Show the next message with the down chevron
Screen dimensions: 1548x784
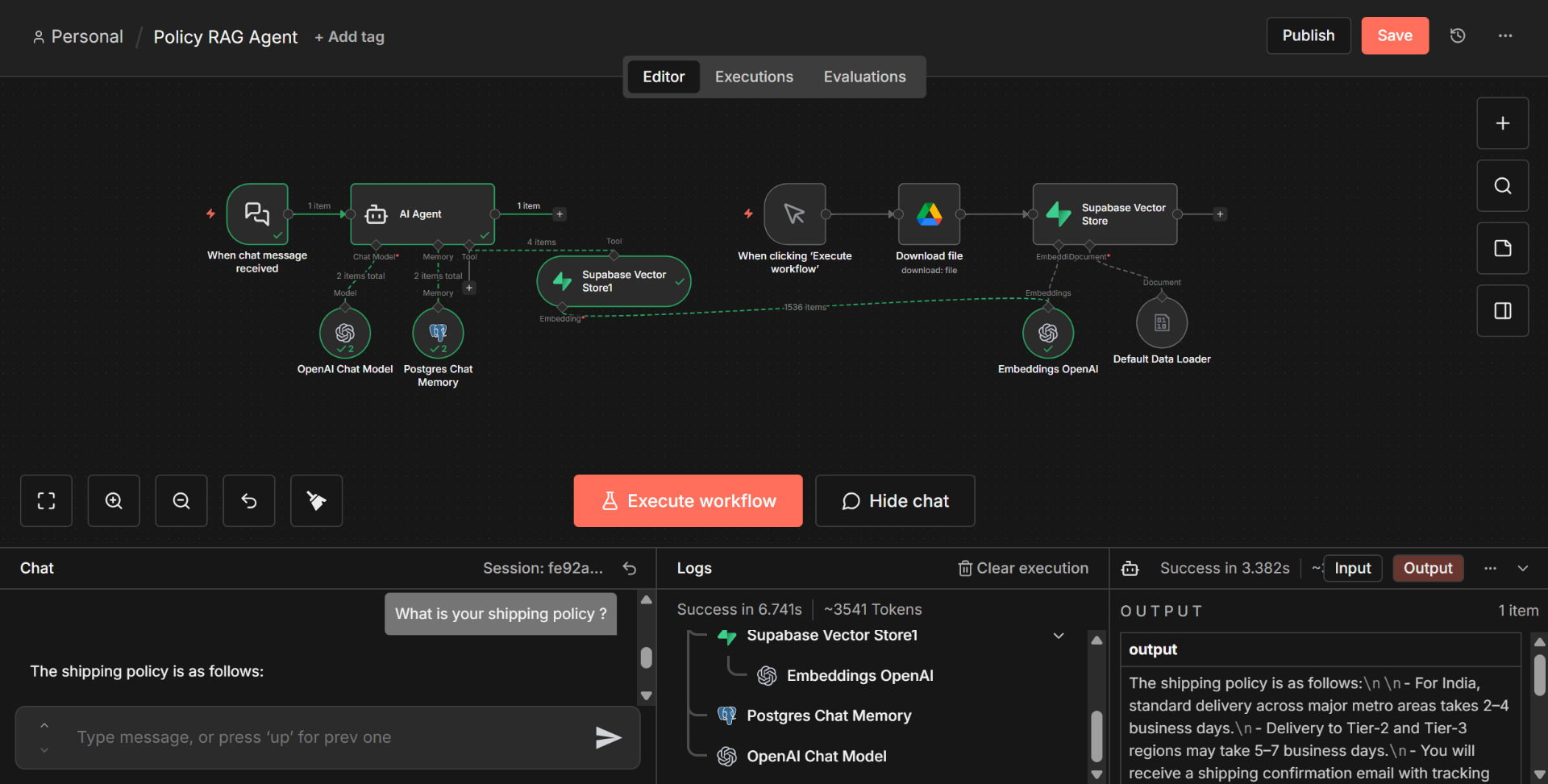pos(44,750)
